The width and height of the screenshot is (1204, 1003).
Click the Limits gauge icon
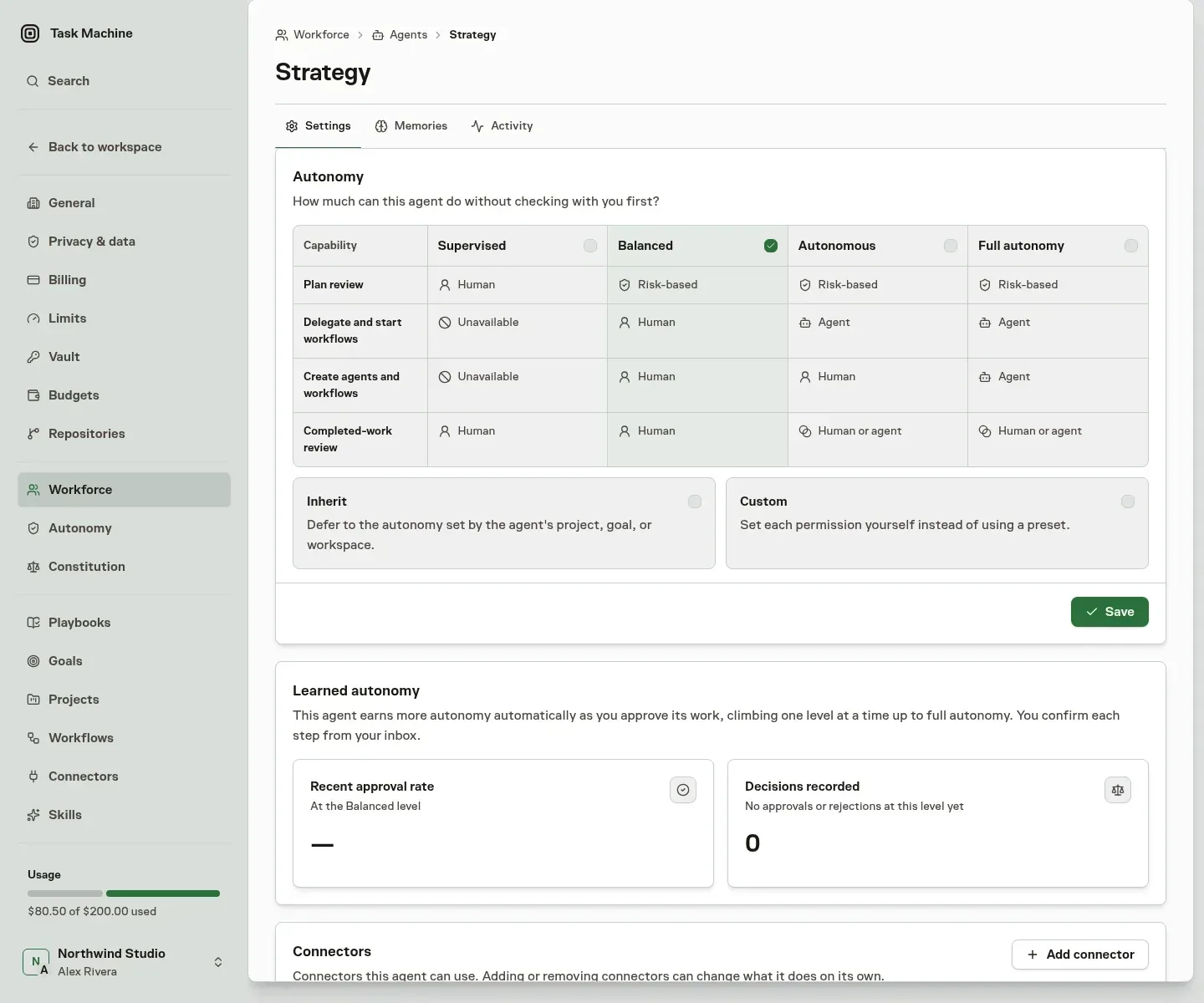(x=33, y=318)
